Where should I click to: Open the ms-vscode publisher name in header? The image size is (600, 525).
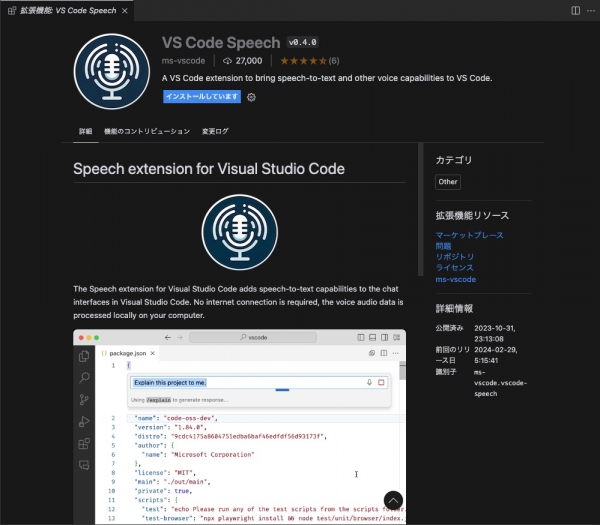[183, 61]
